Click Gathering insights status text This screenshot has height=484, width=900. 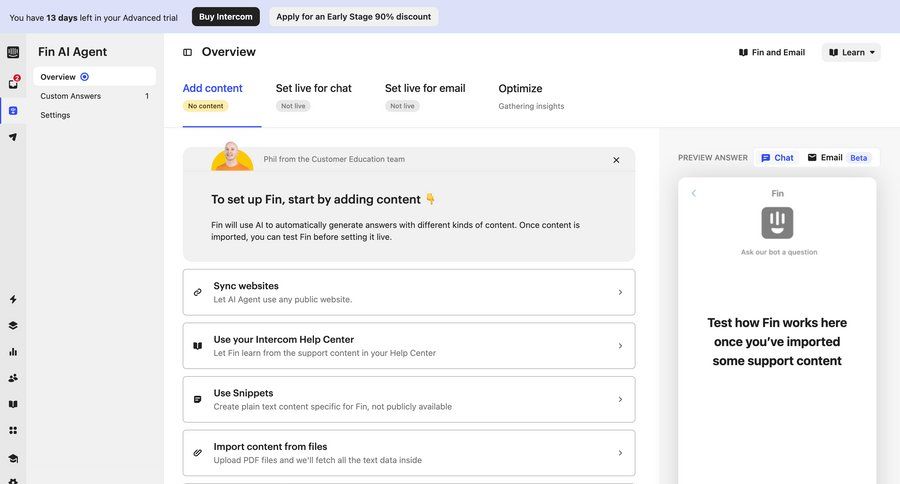point(531,106)
